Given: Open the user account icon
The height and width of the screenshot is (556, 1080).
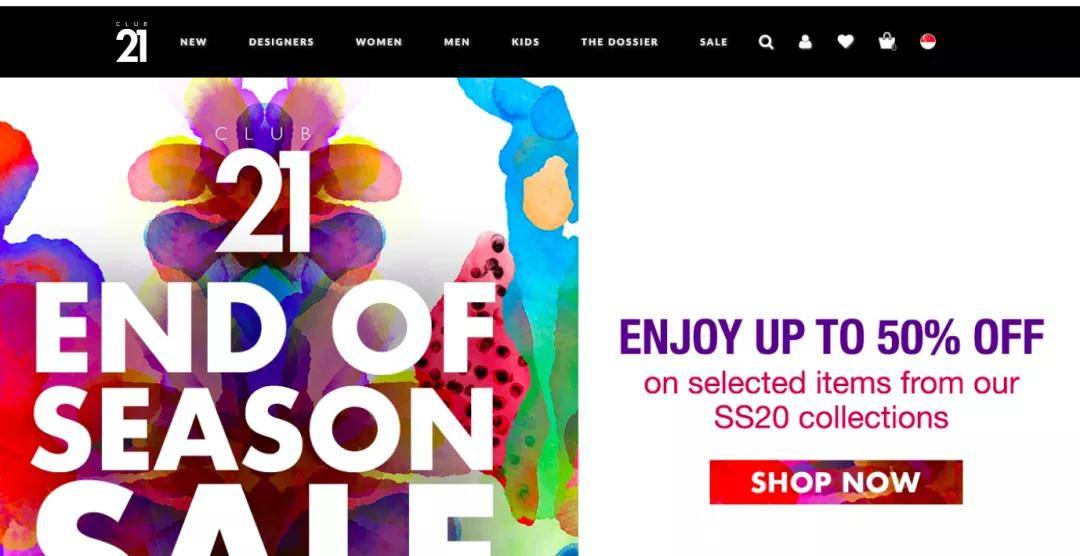Looking at the screenshot, I should 805,42.
